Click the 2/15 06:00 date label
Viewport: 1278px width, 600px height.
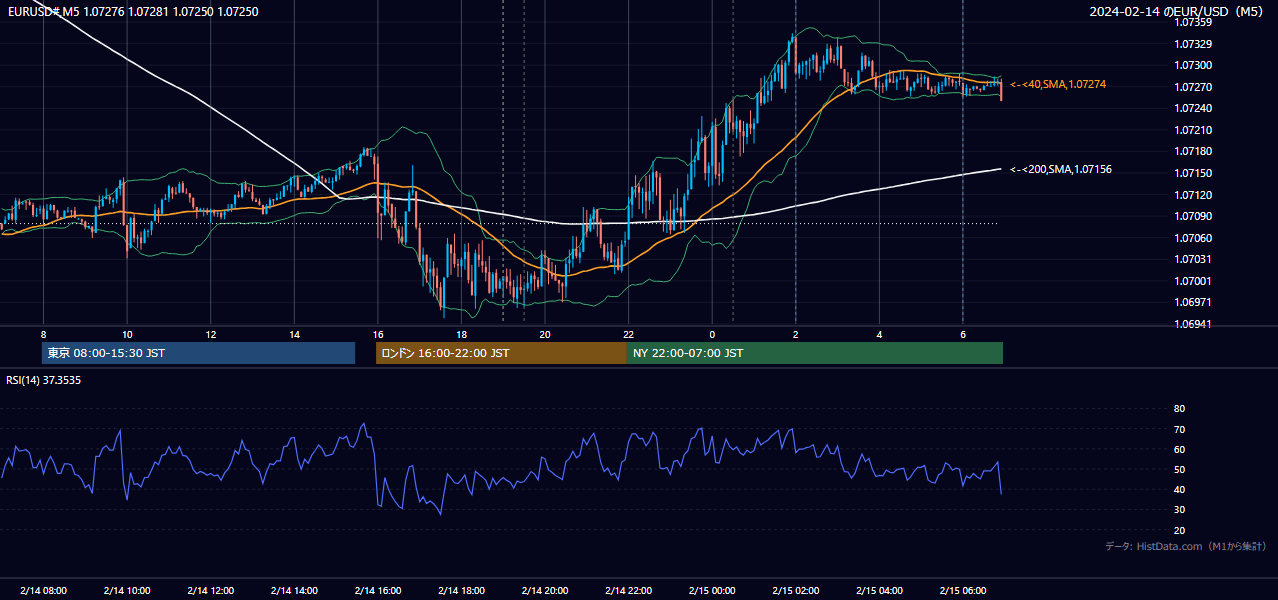(x=962, y=590)
